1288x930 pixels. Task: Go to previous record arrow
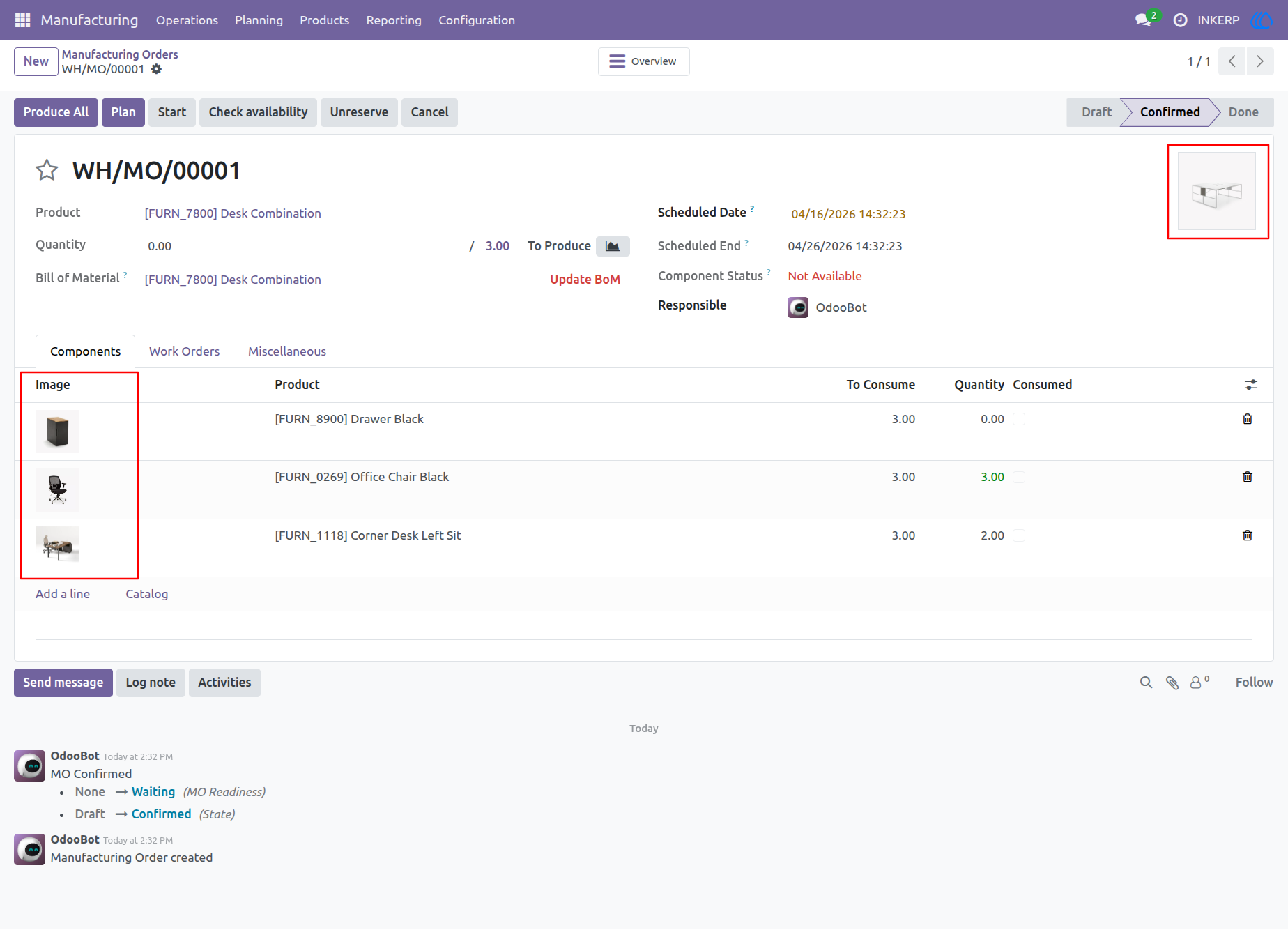coord(1232,61)
